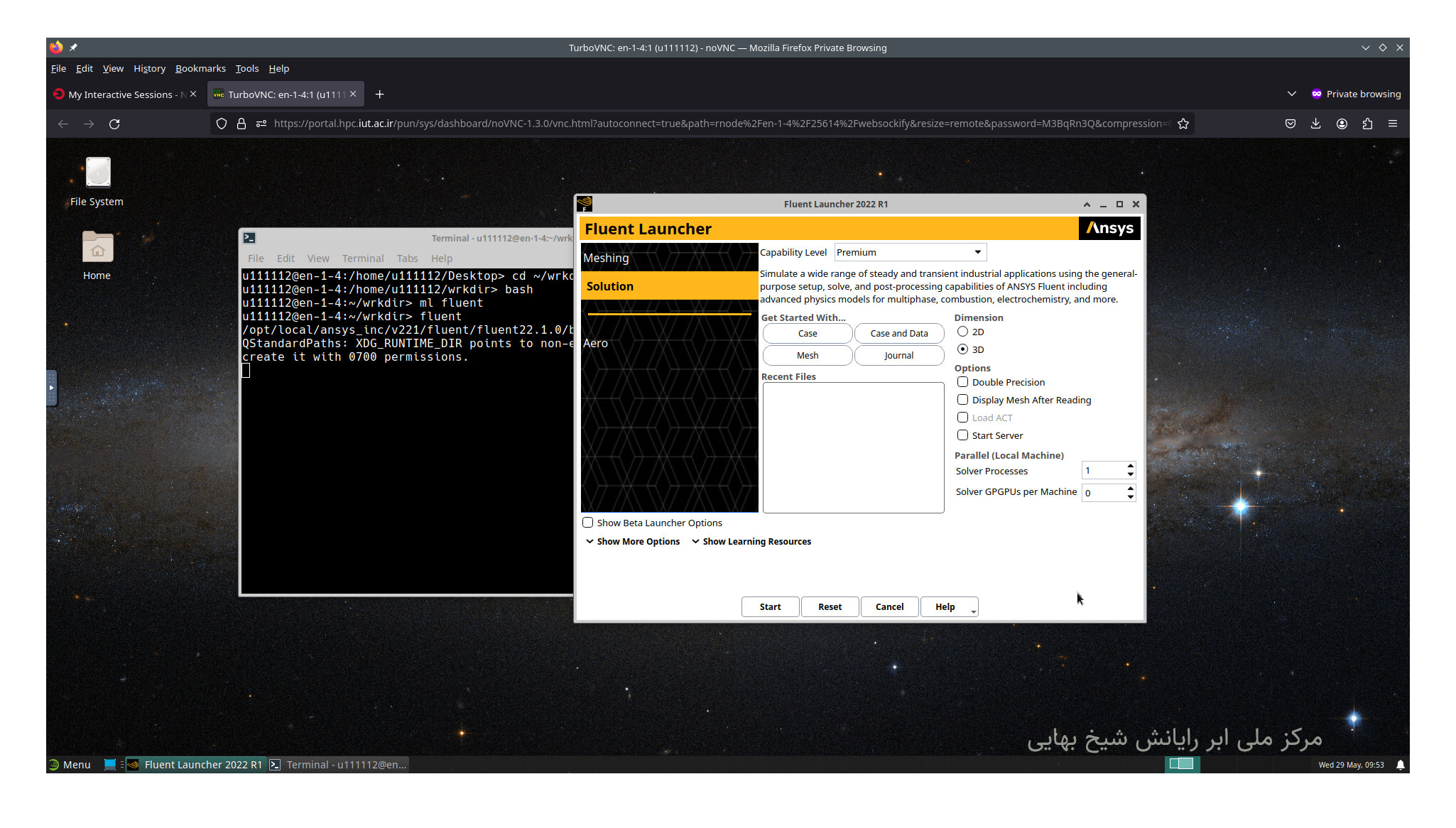This screenshot has width=1456, height=828.
Task: Toggle Display Mesh After Reading
Action: coord(963,400)
